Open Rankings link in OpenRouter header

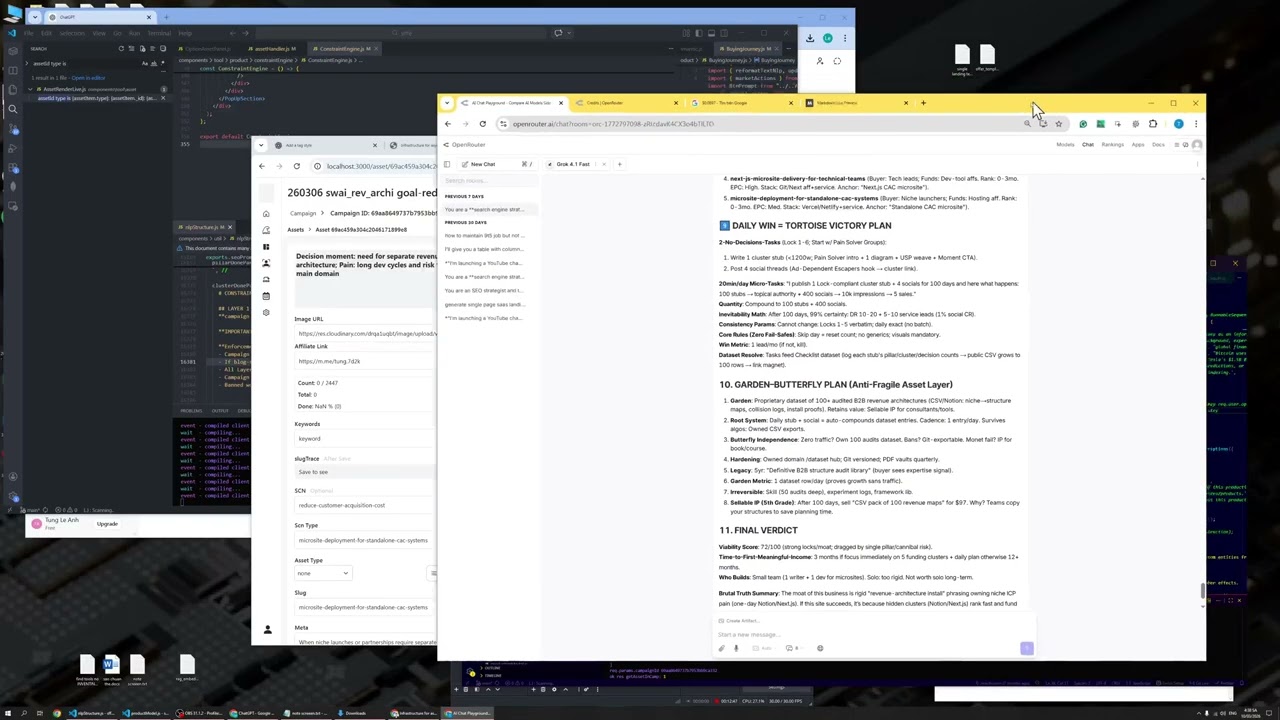coord(1112,145)
